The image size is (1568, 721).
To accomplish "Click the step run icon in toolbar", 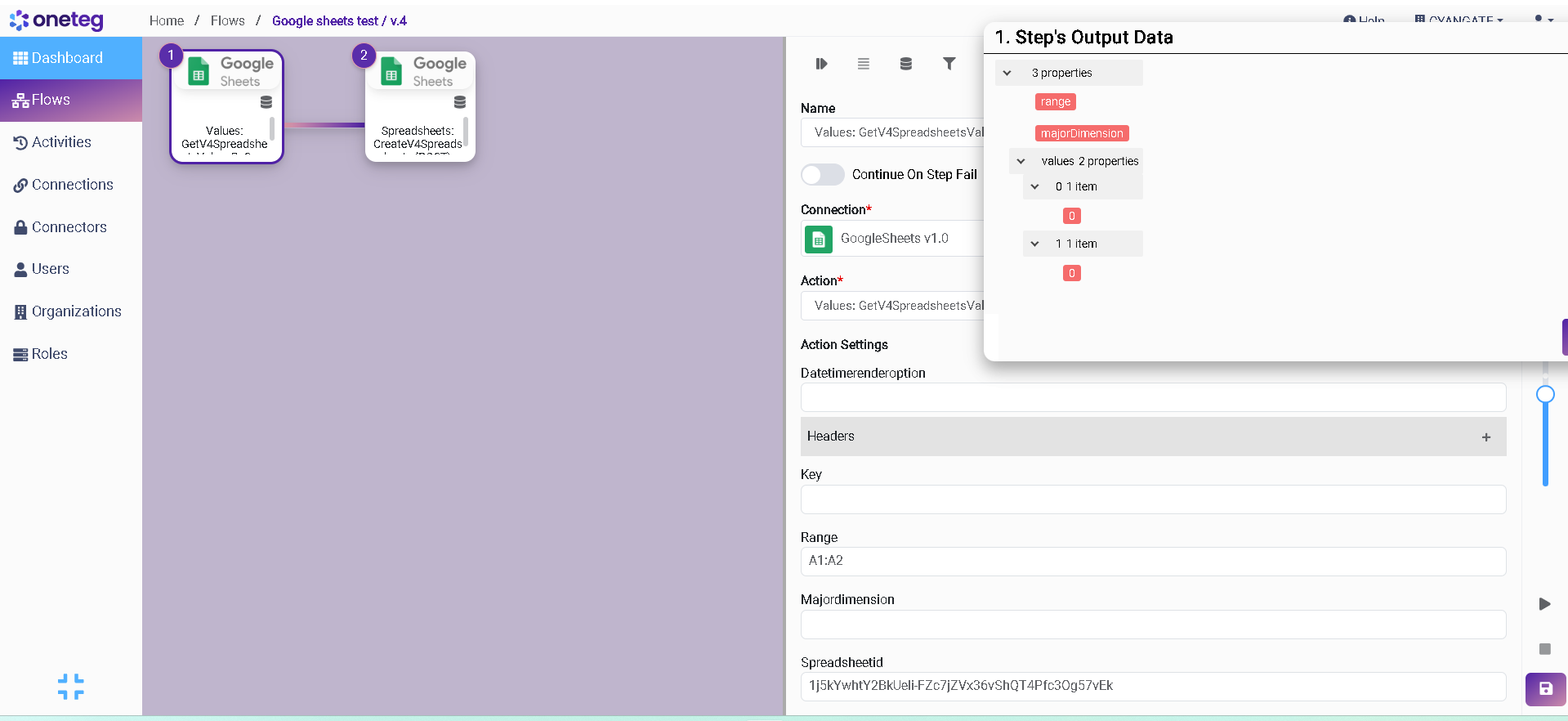I will [x=821, y=64].
